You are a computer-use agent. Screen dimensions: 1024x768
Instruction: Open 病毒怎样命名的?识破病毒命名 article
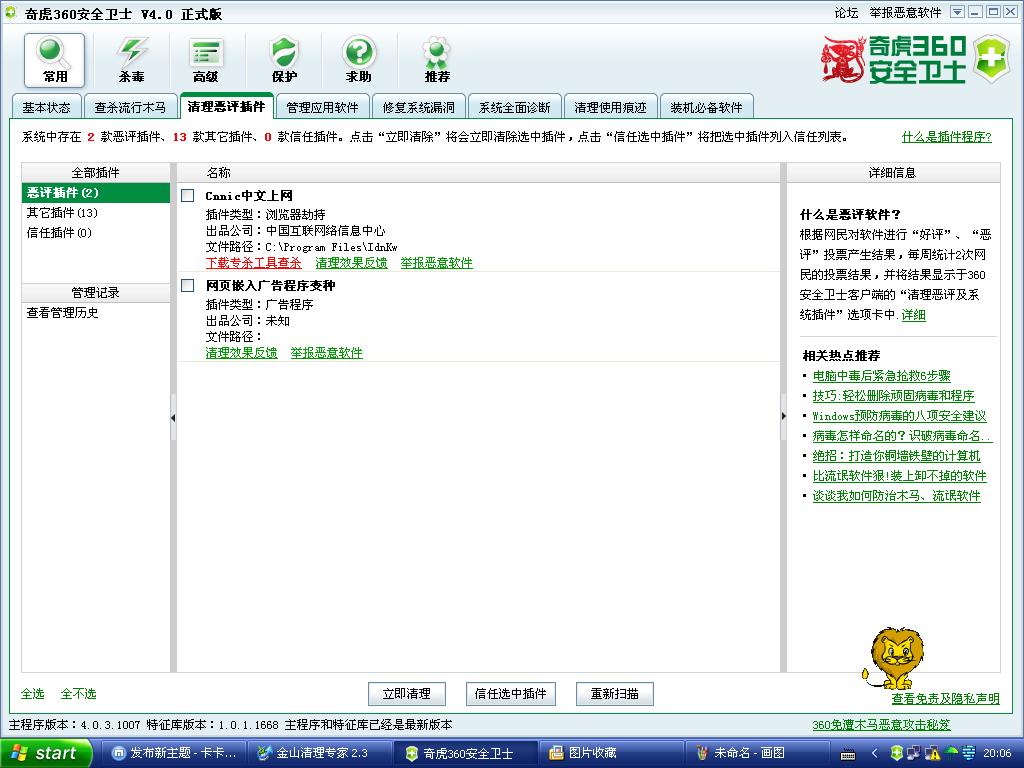[x=902, y=436]
